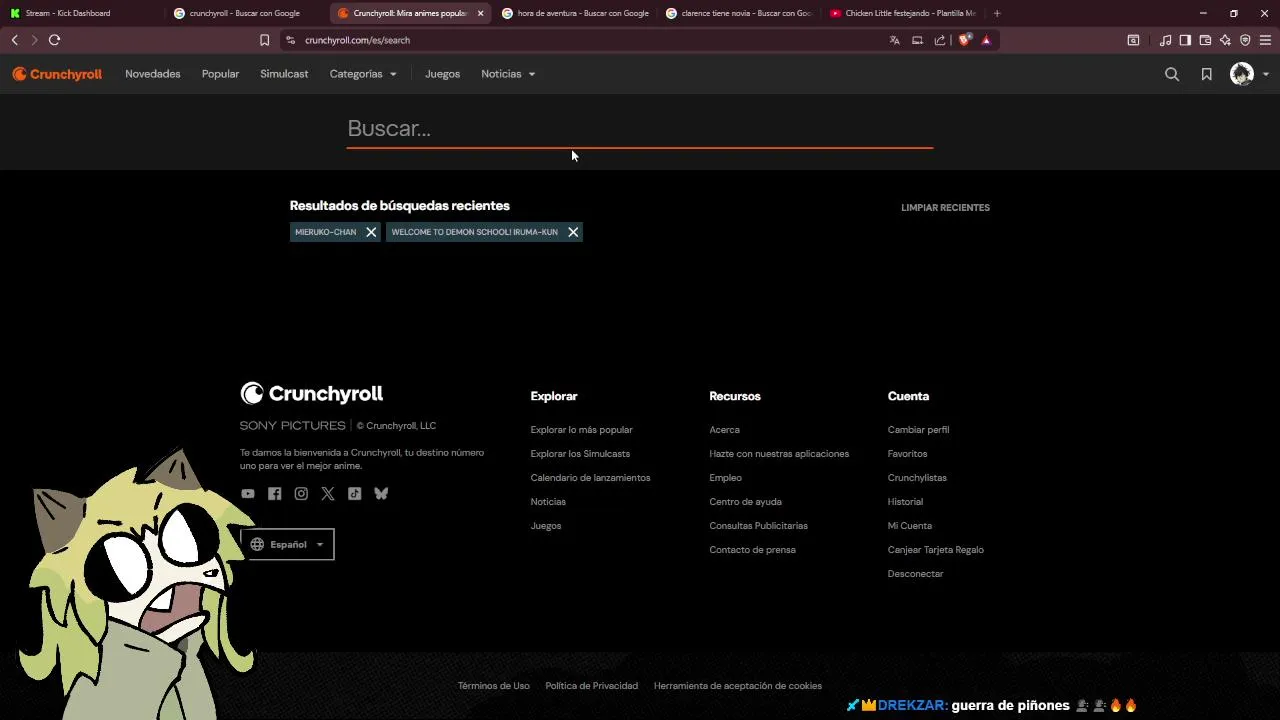Open Calendario de lanzamientos link

click(590, 478)
